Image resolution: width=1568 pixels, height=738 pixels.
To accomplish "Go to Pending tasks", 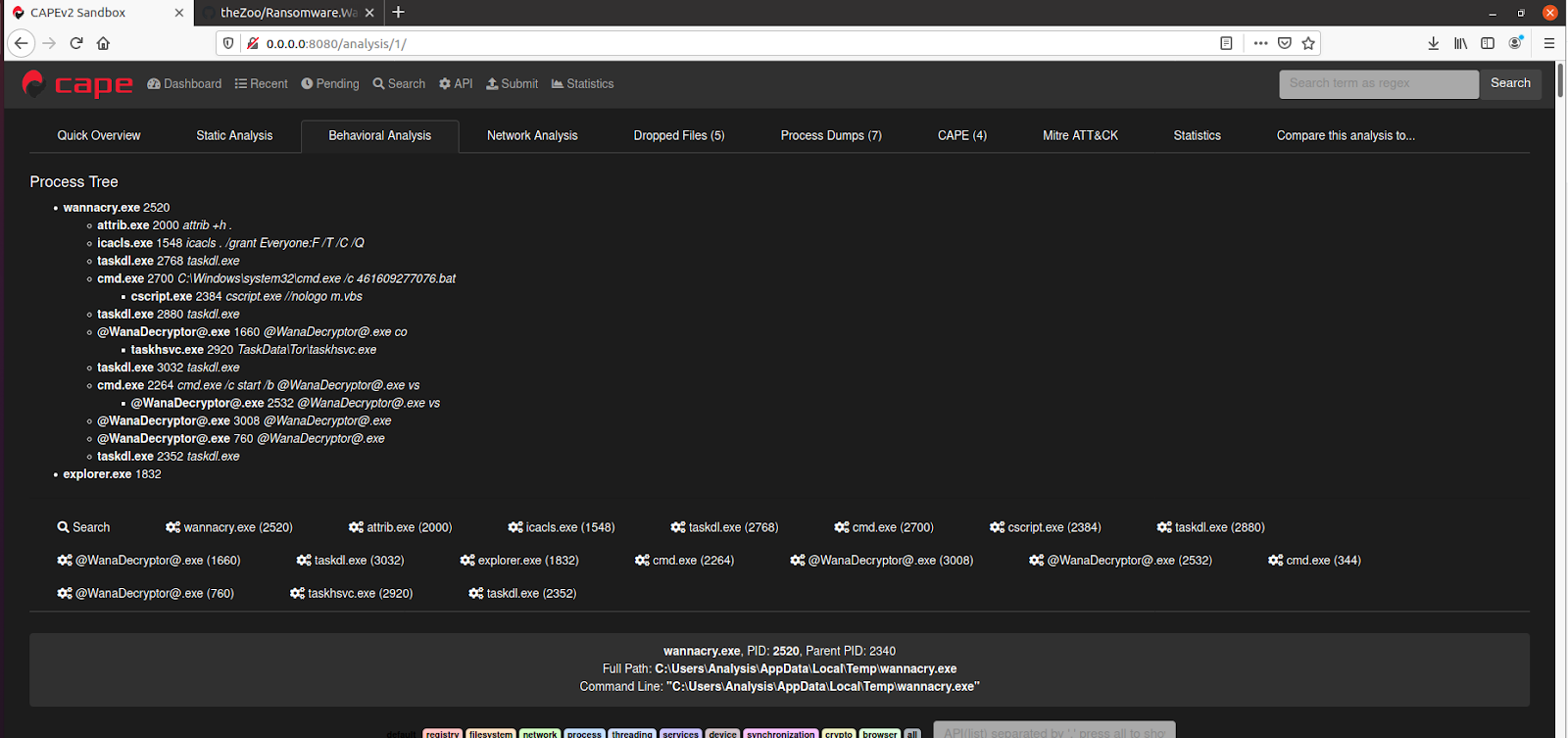I will [x=330, y=84].
